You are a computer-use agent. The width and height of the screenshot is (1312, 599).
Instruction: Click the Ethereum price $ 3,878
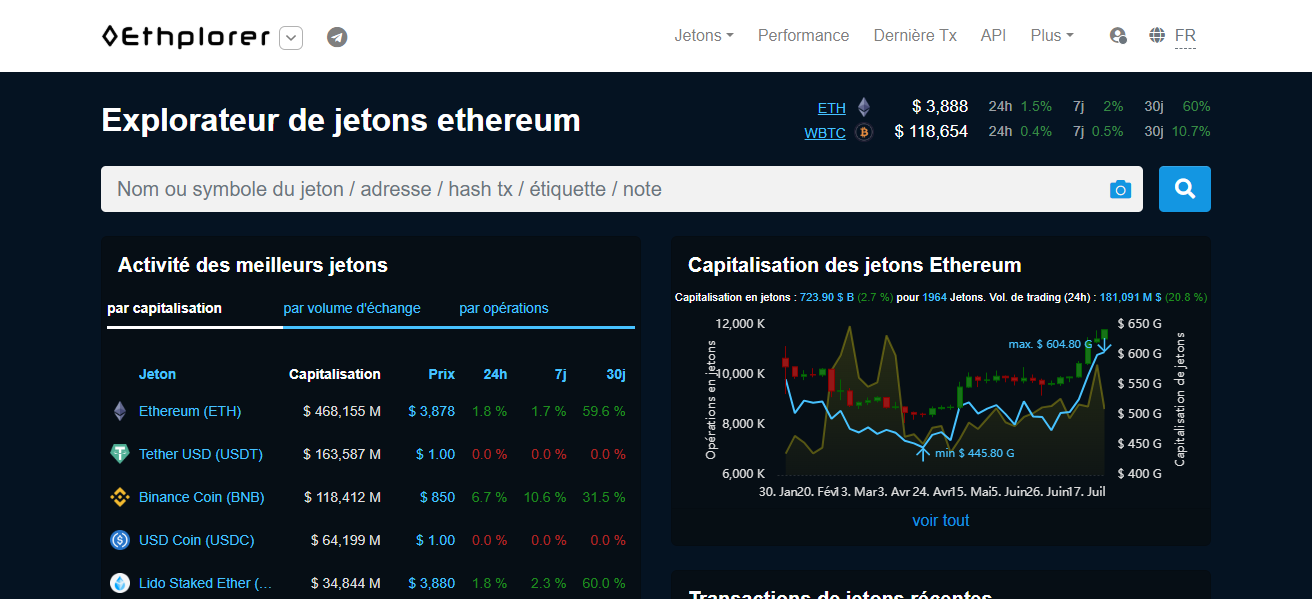pyautogui.click(x=432, y=411)
